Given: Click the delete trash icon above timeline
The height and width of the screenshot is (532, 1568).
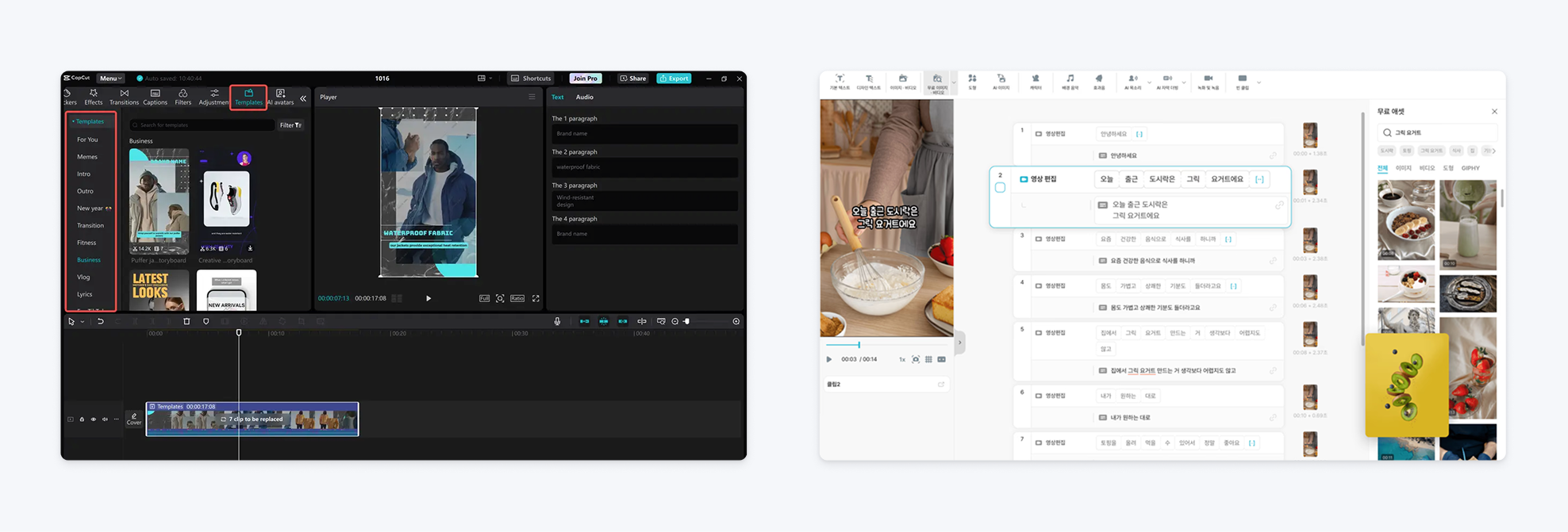Looking at the screenshot, I should (186, 322).
